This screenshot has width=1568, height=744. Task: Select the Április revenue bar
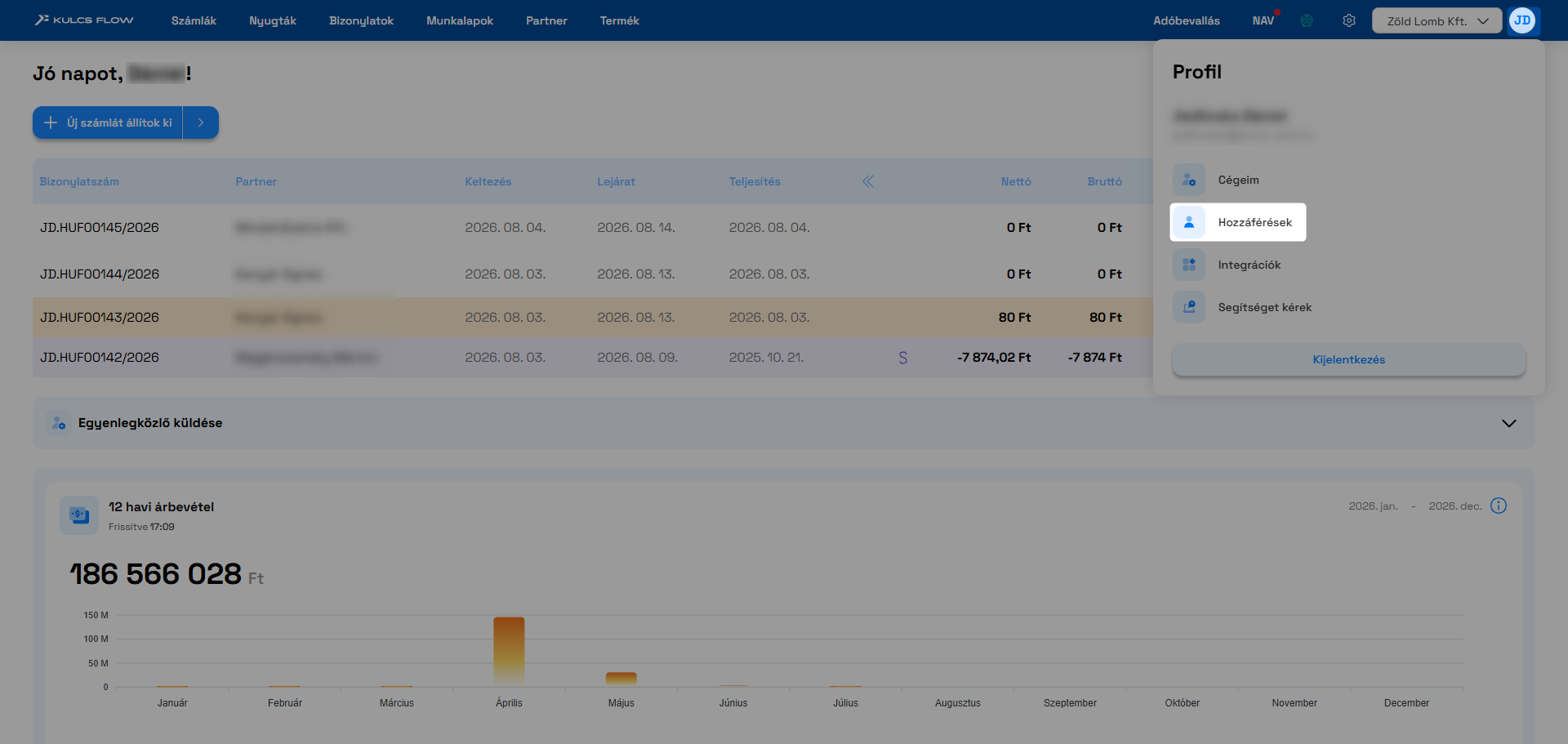click(509, 652)
